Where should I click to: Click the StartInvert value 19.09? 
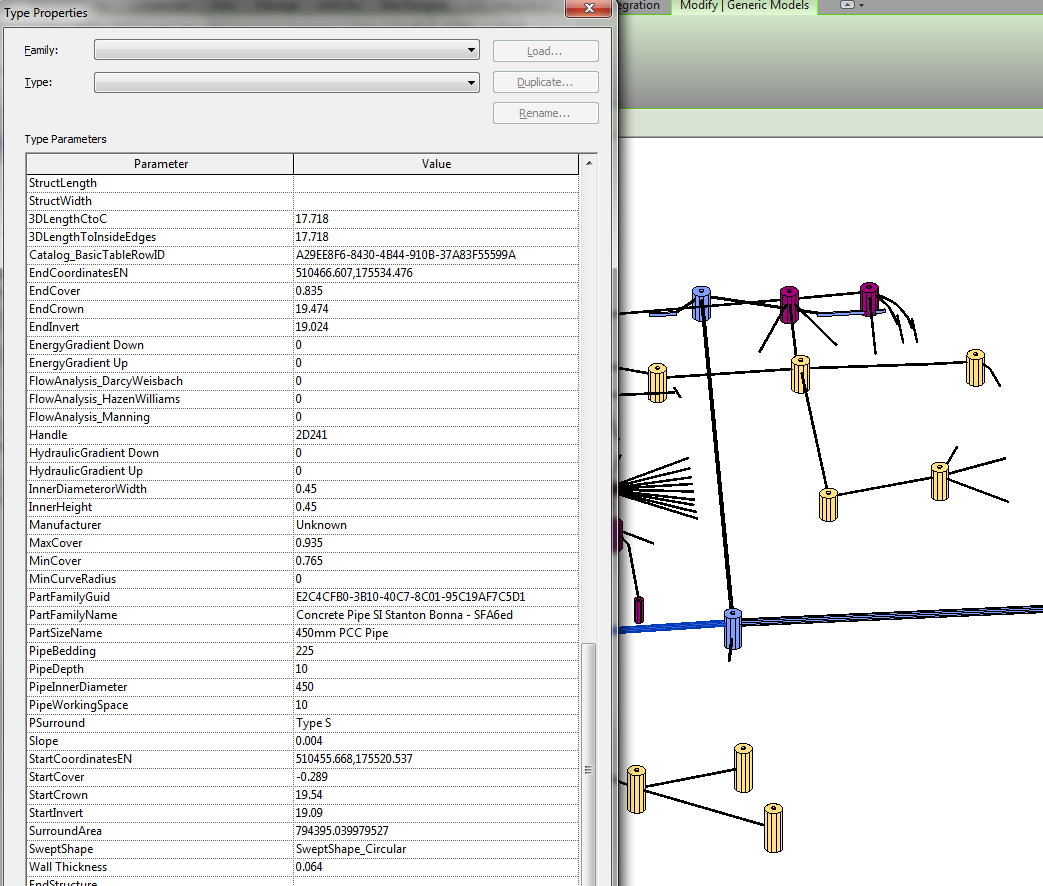point(309,812)
